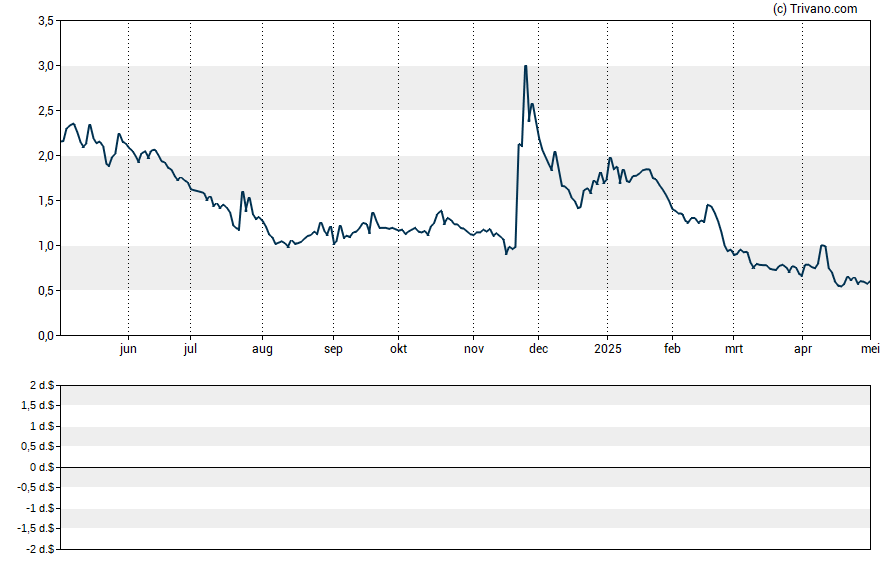This screenshot has width=888, height=565.
Task: Click the 3,0 price axis value
Action: [x=46, y=66]
